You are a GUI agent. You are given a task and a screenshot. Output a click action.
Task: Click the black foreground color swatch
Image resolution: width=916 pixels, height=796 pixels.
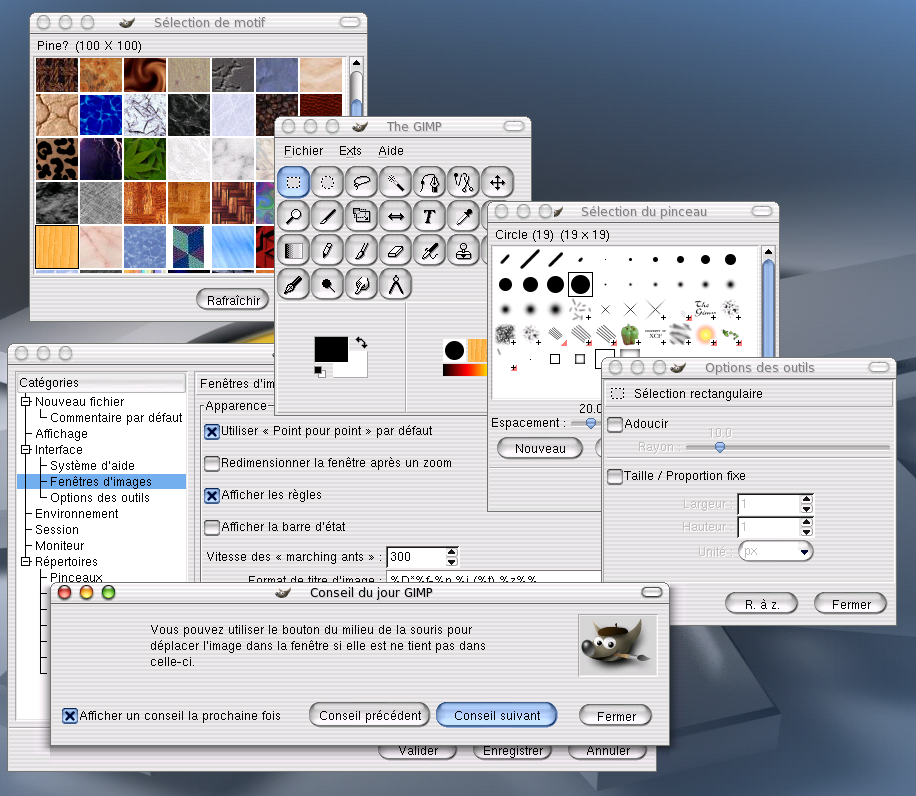tap(331, 349)
